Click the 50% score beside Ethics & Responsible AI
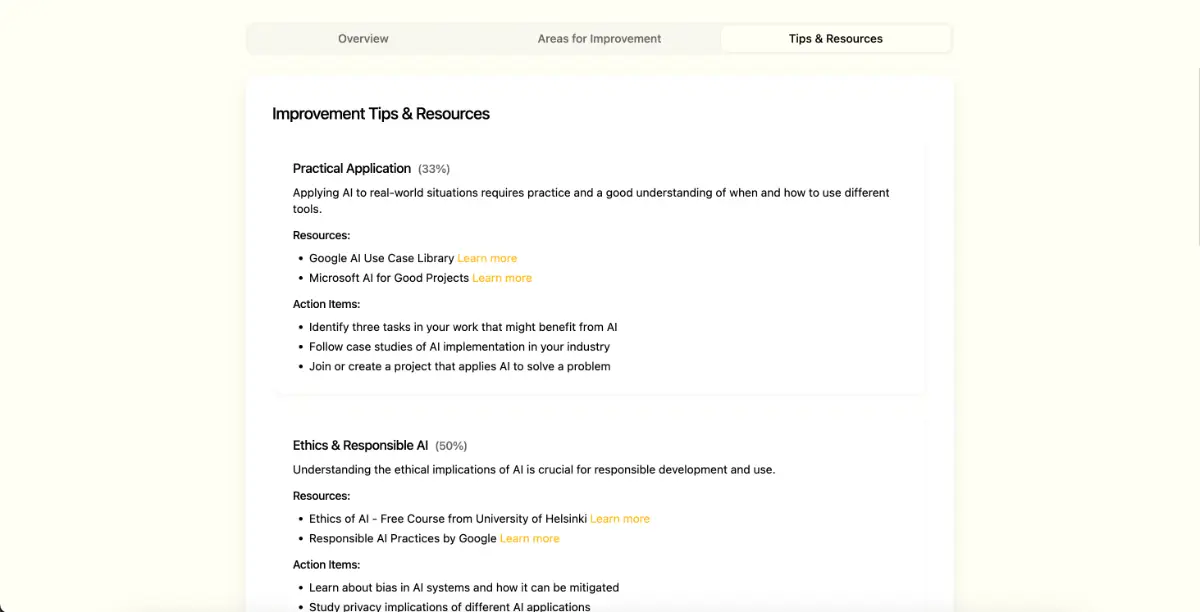Screen dimensions: 1200x612 coord(451,446)
